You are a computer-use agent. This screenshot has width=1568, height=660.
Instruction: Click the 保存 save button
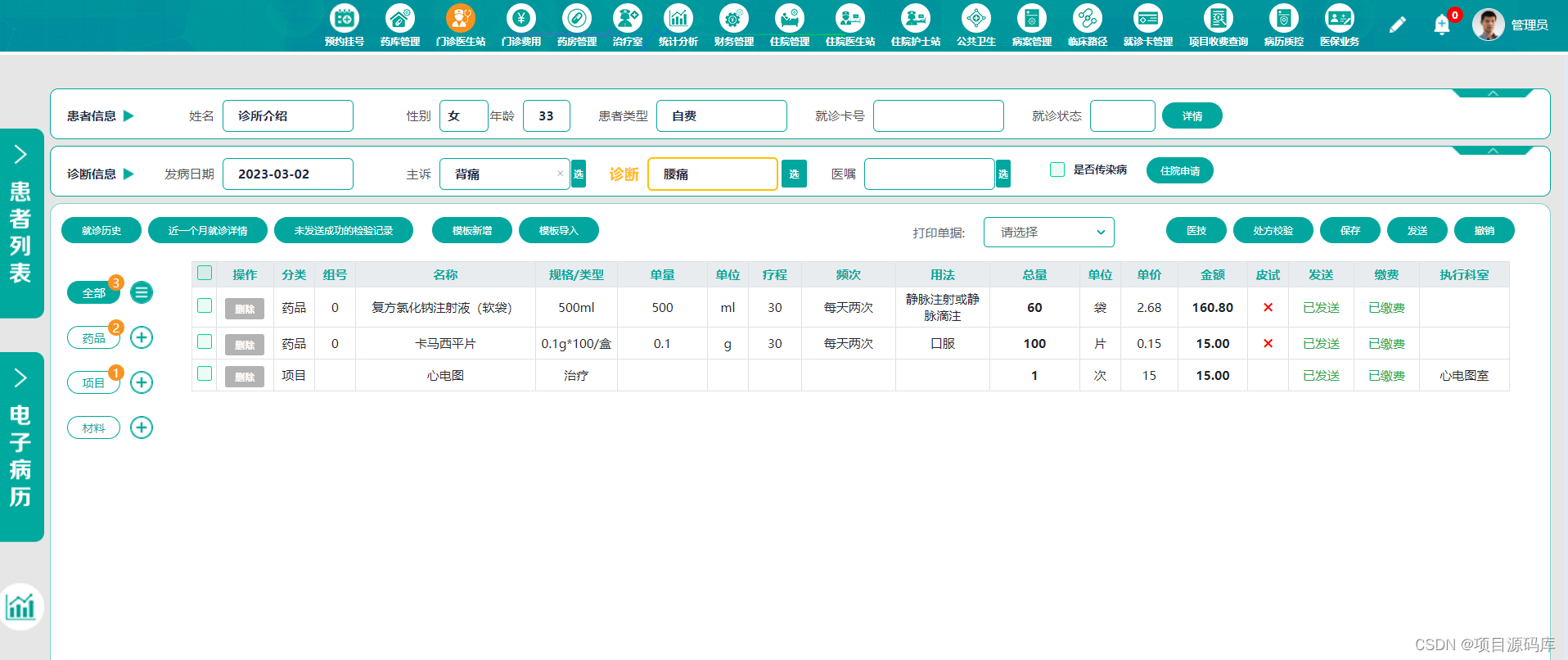(x=1350, y=230)
